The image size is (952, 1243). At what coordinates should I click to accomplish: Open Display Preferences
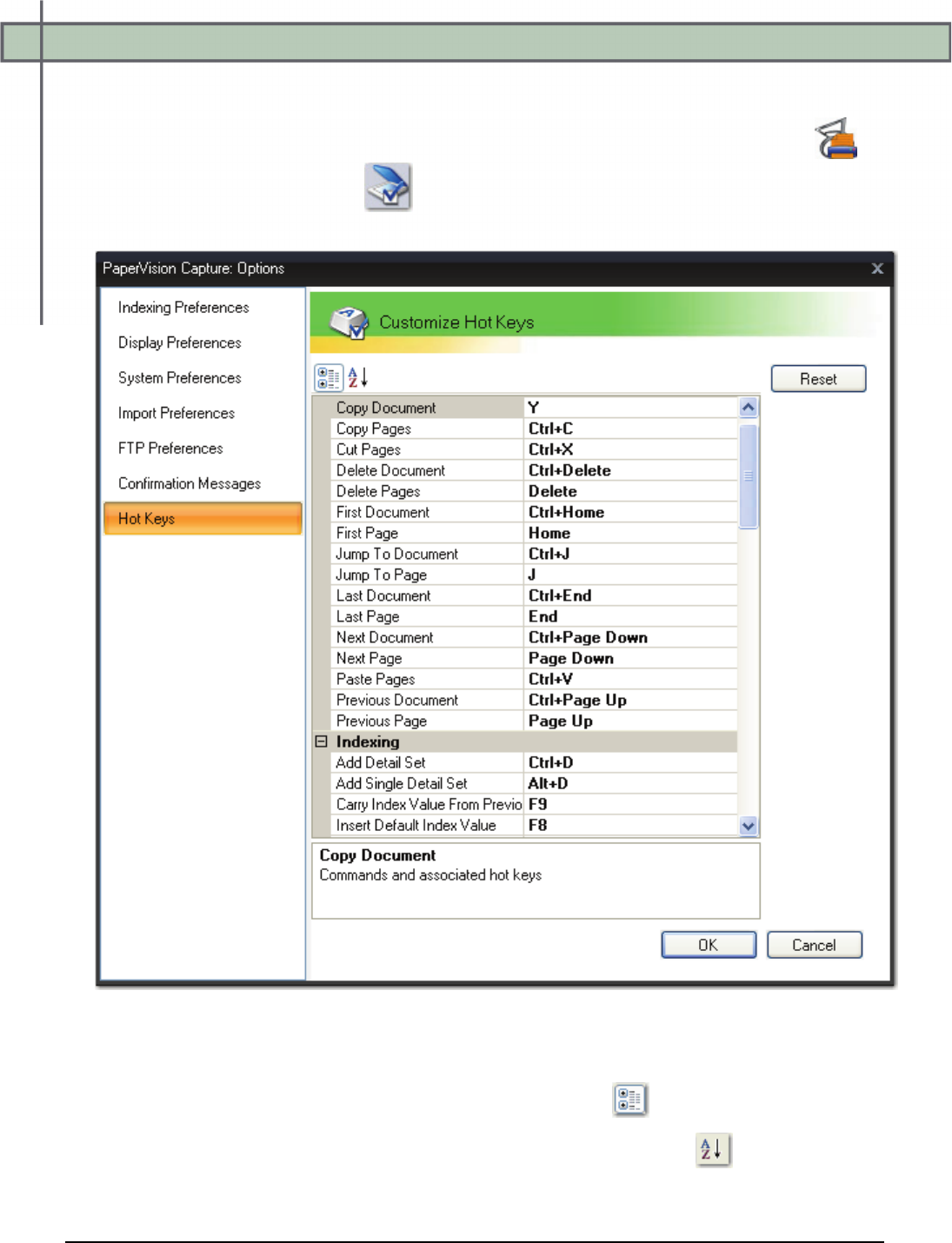click(x=180, y=342)
